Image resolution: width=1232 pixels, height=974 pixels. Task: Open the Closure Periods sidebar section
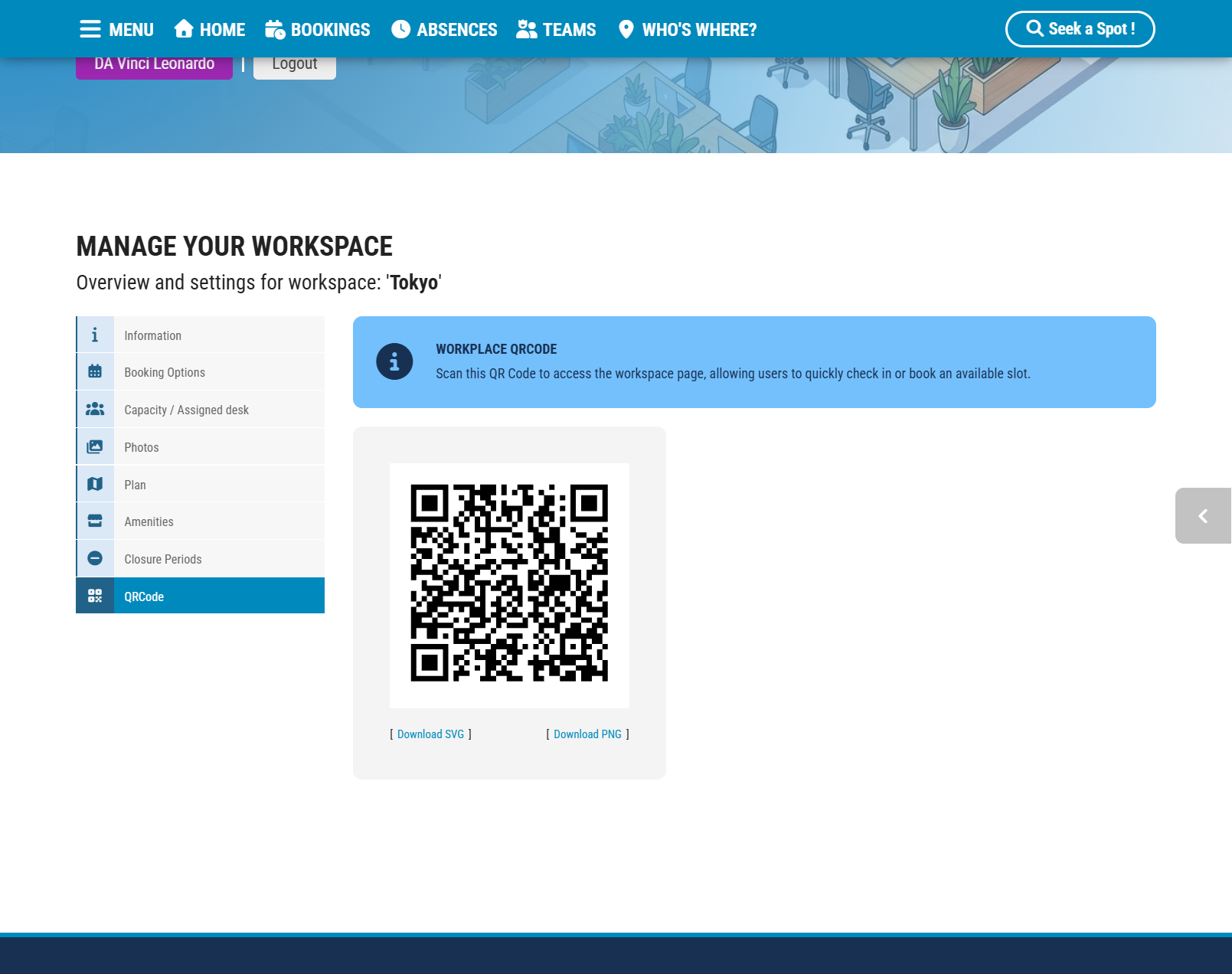(201, 559)
